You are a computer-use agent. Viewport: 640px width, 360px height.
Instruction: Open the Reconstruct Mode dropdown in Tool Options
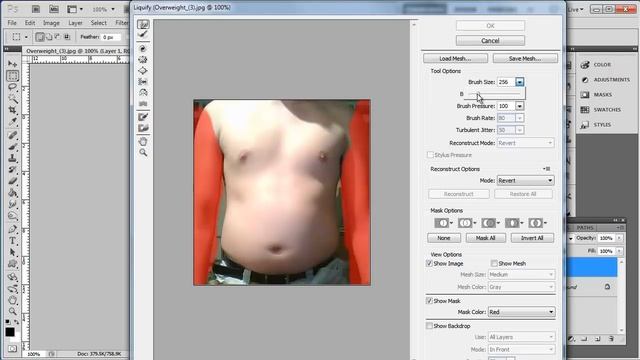pyautogui.click(x=525, y=143)
